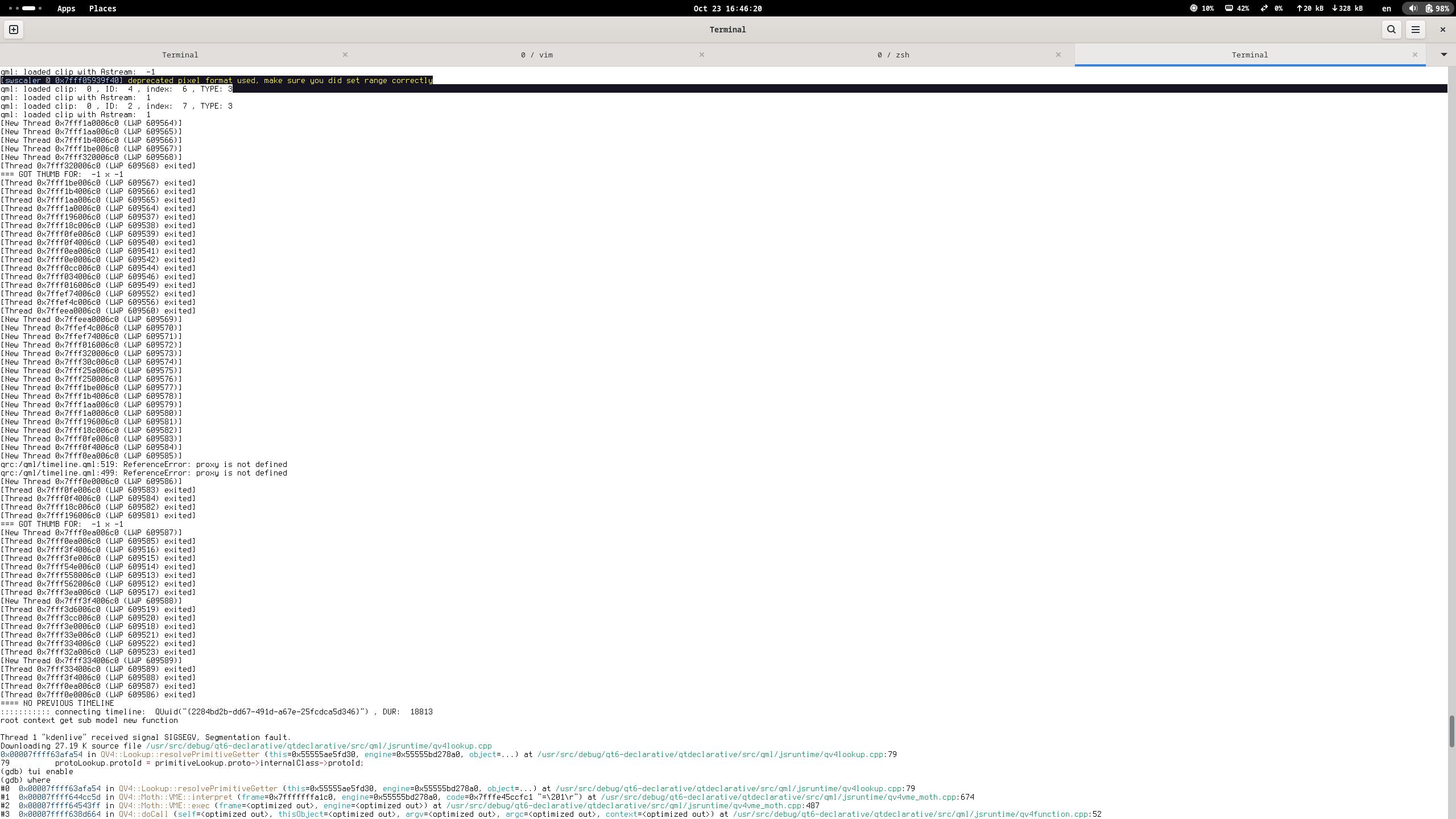Click the workspace indicator dots
Viewport: 1456px width, 819px height.
[26, 9]
